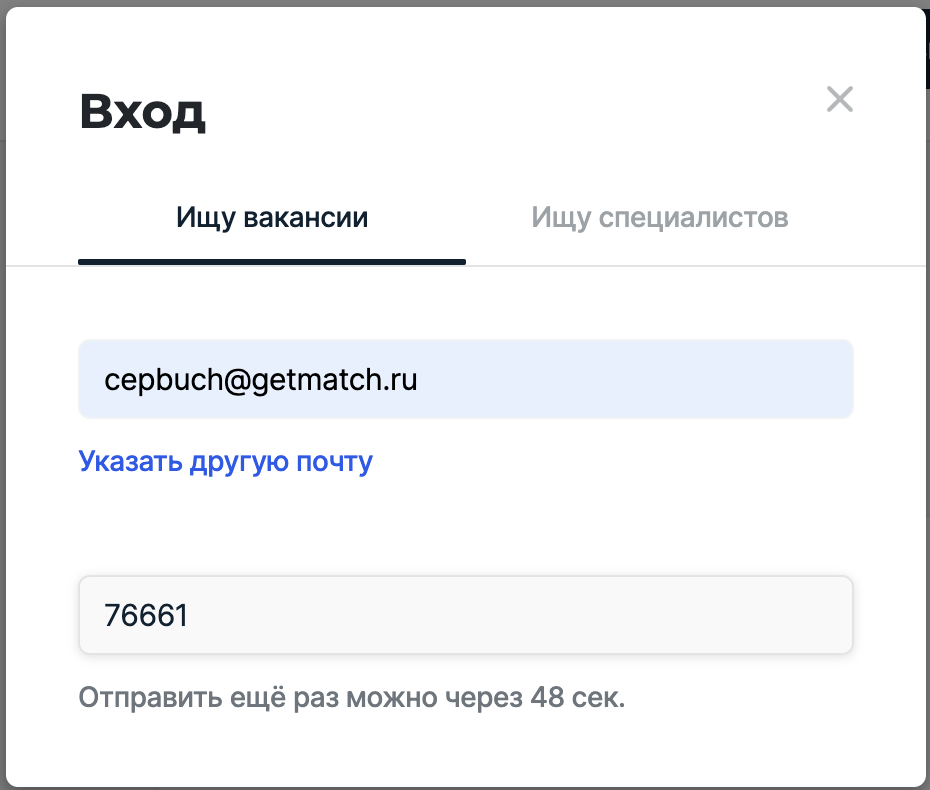Viewport: 930px width, 790px height.
Task: Click the Указать другую почту link
Action: point(225,462)
